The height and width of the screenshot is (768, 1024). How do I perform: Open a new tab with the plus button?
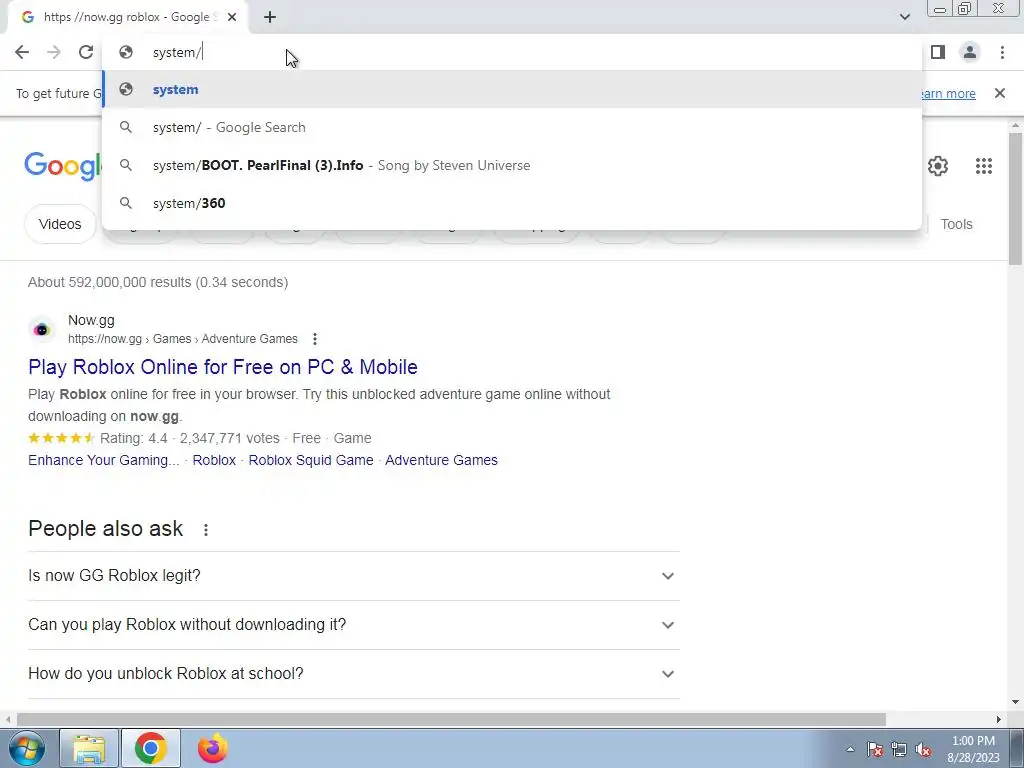point(270,17)
